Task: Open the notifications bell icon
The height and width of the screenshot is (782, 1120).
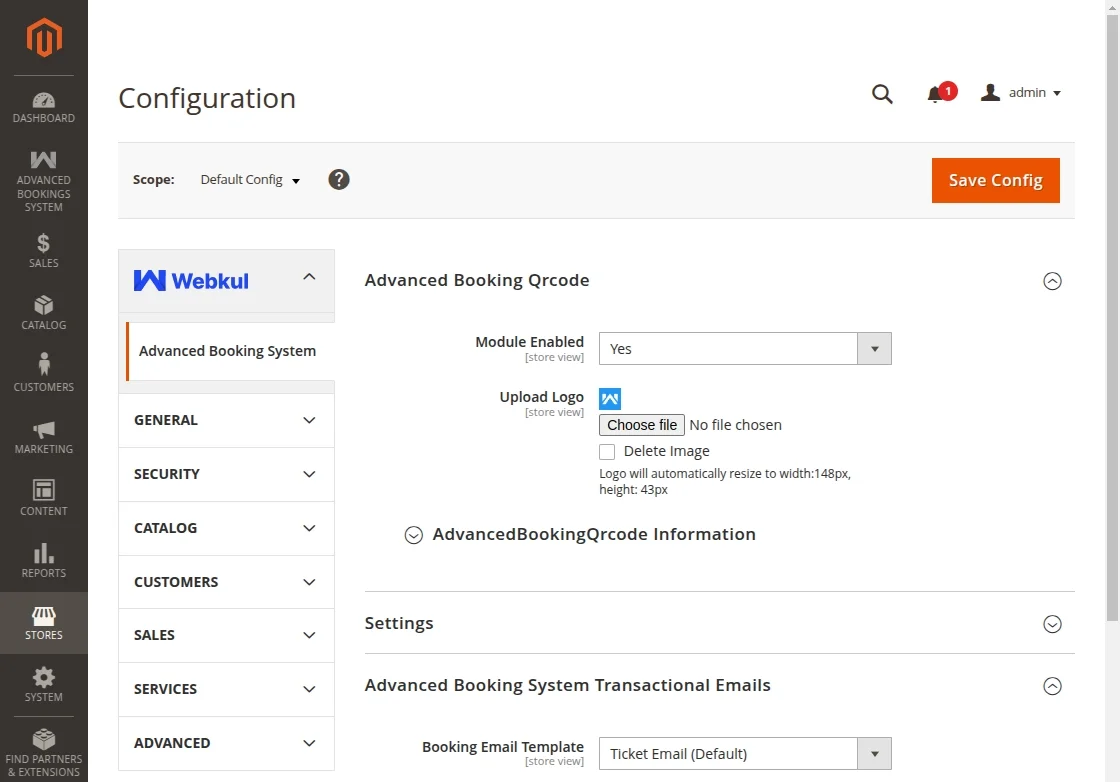Action: [936, 94]
